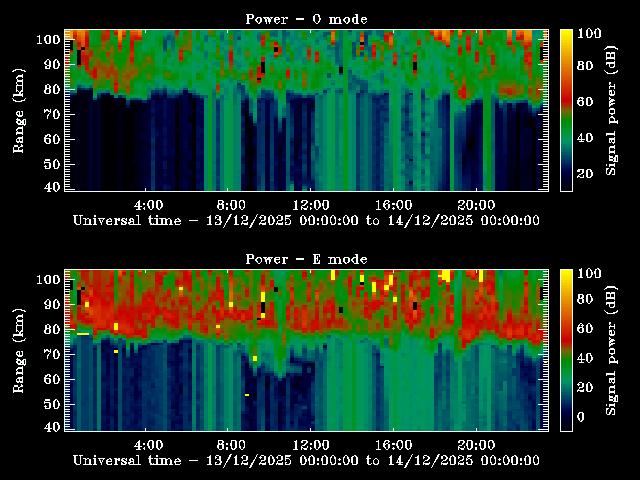The height and width of the screenshot is (480, 640).
Task: Click the 4:00 time tick under O mode plot
Action: click(x=147, y=203)
